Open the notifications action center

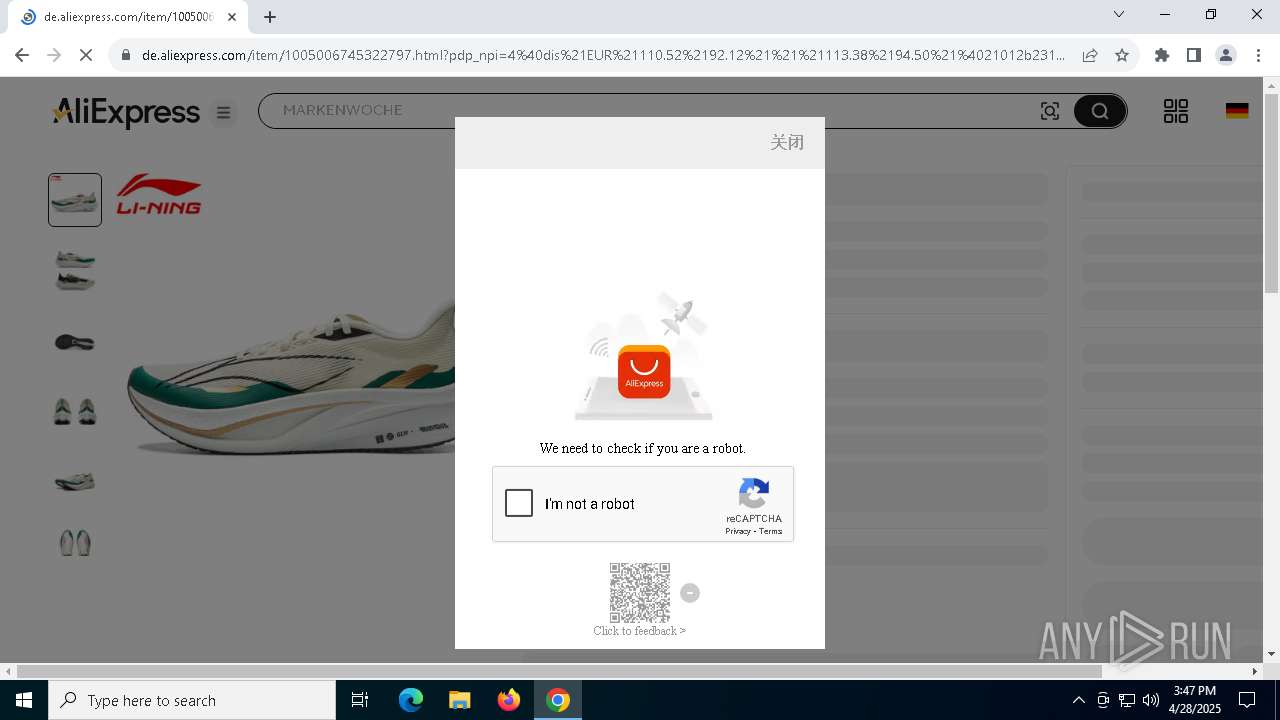point(1247,700)
